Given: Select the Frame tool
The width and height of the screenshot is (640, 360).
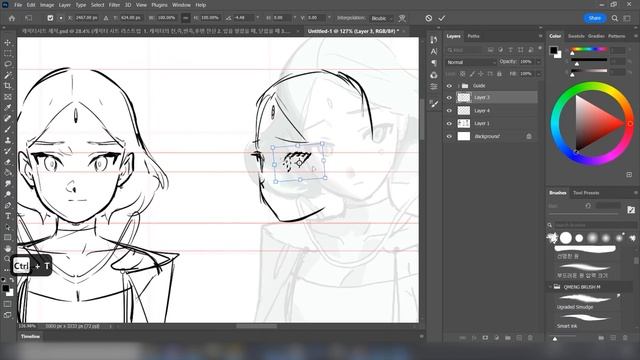Looking at the screenshot, I should pyautogui.click(x=7, y=97).
